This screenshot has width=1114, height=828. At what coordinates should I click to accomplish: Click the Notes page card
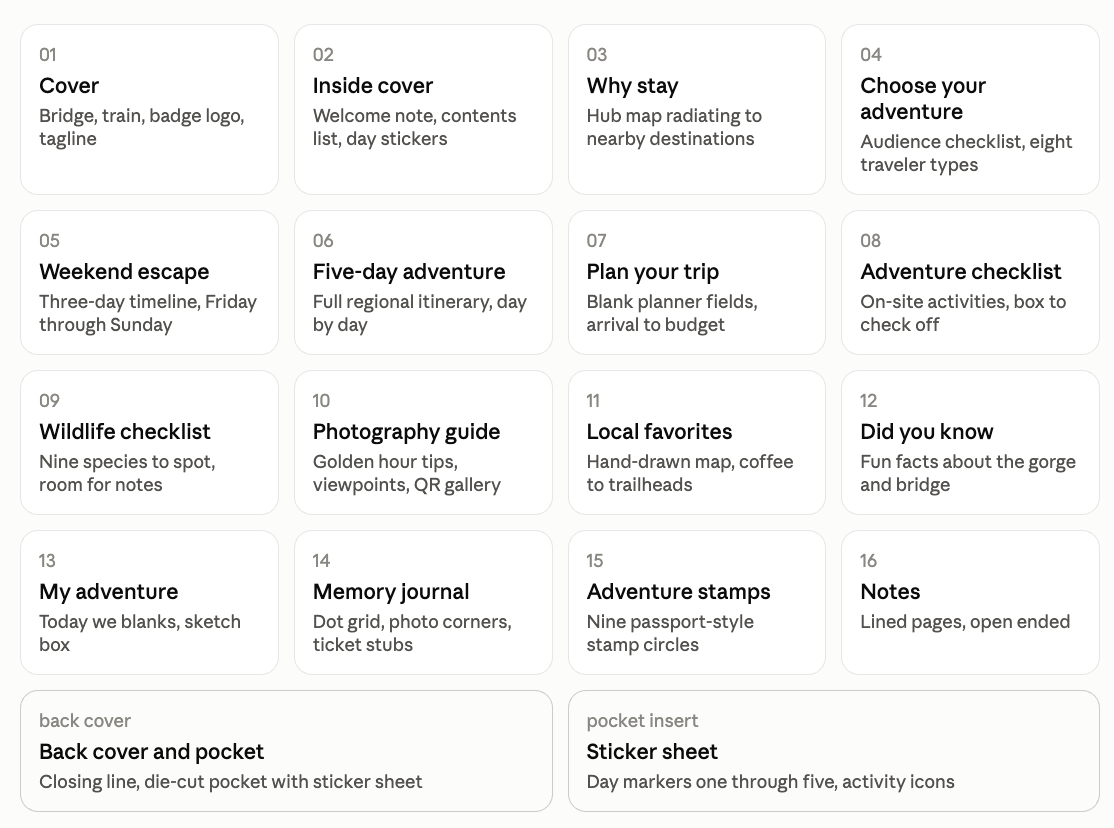(970, 602)
